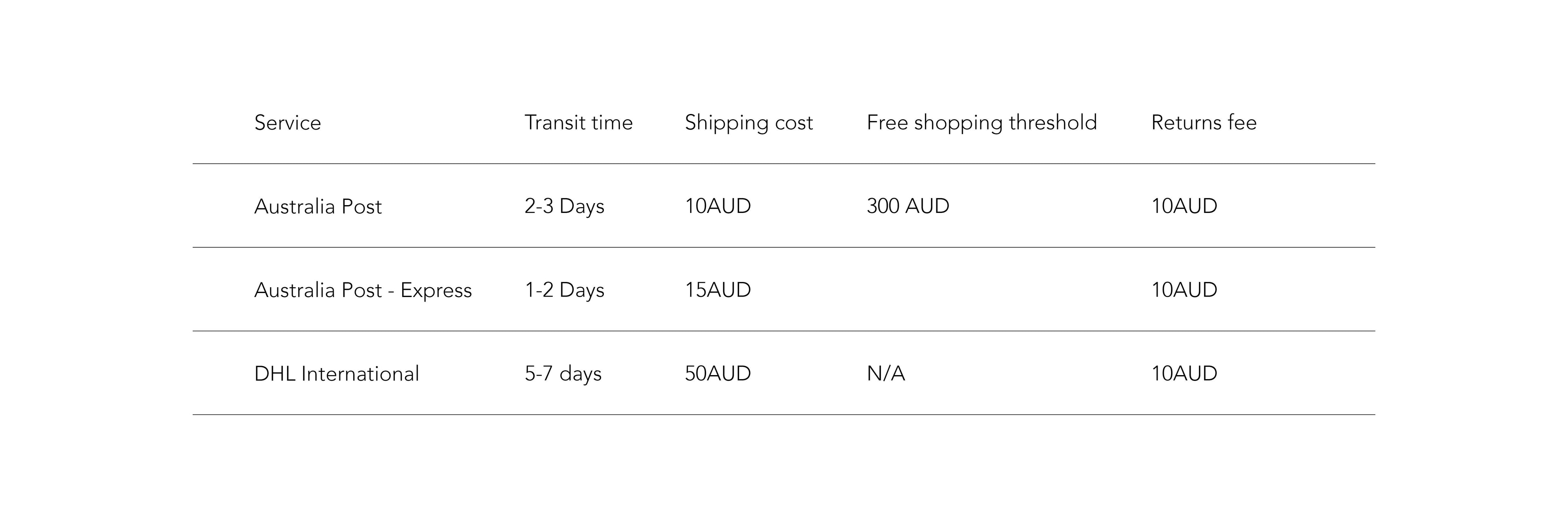This screenshot has height=523, width=1568.
Task: Select the 2-3 Days transit cell
Action: 564,206
